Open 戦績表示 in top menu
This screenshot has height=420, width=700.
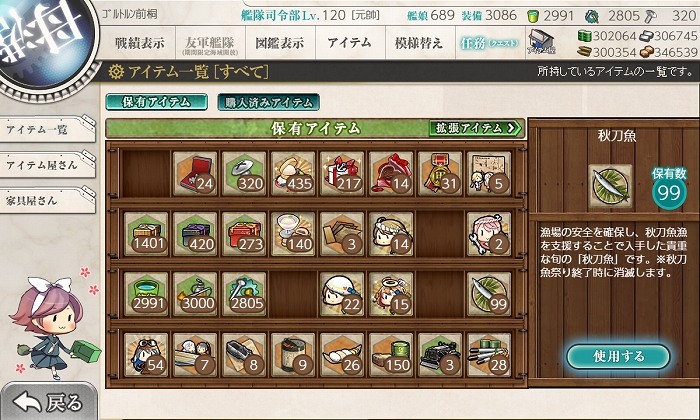[139, 43]
